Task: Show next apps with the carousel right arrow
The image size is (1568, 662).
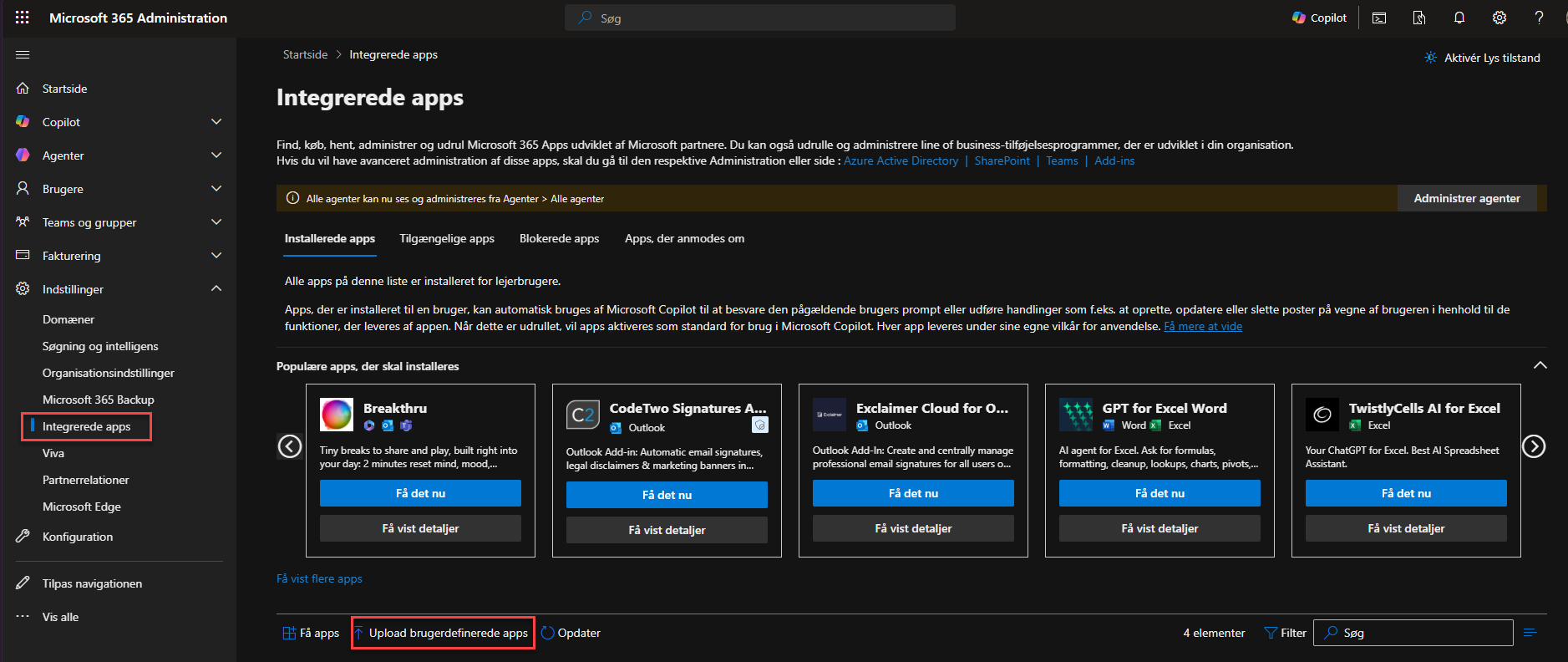Action: [1534, 446]
